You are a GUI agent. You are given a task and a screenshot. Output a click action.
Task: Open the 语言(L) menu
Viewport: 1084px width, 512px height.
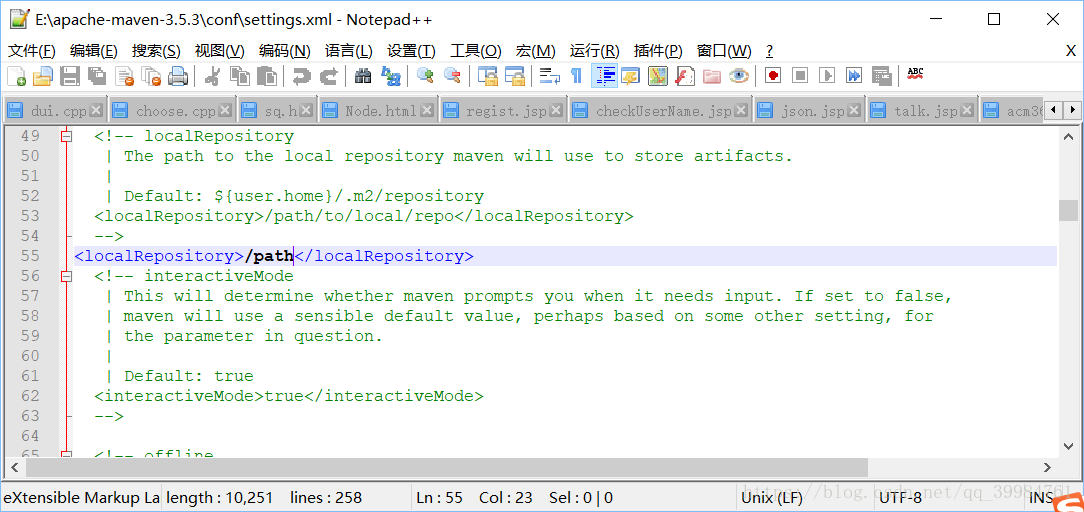[x=348, y=50]
